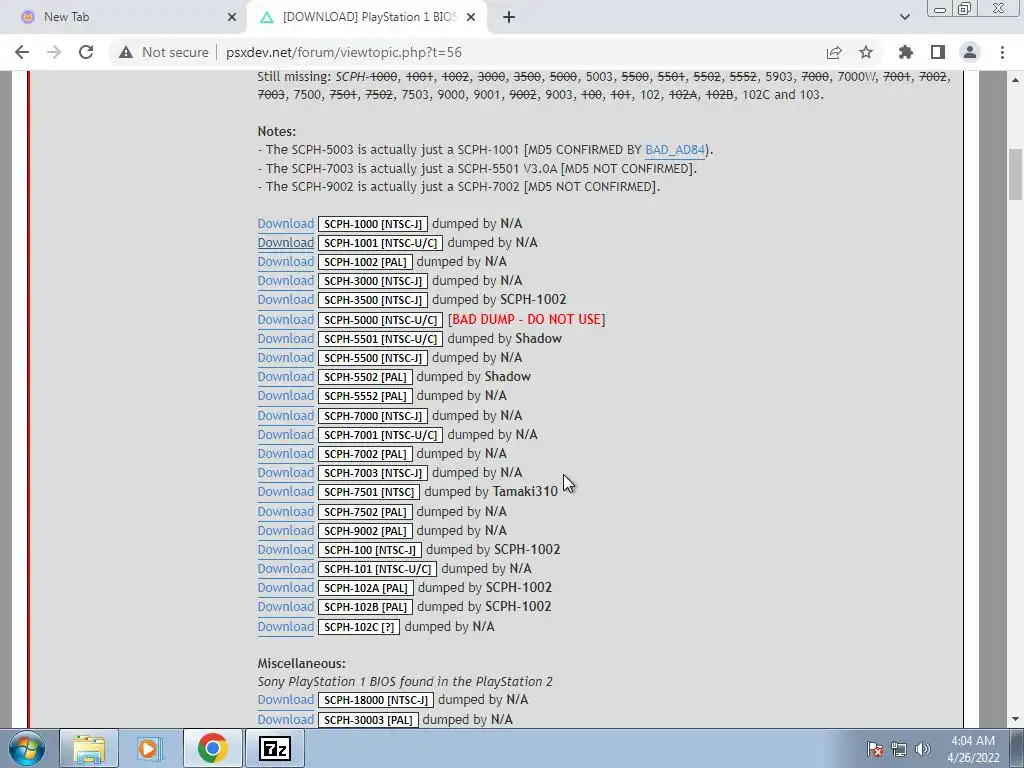Image resolution: width=1024 pixels, height=768 pixels.
Task: Download SCPH-1000 [NTSC-J] BIOS
Action: [x=285, y=224]
